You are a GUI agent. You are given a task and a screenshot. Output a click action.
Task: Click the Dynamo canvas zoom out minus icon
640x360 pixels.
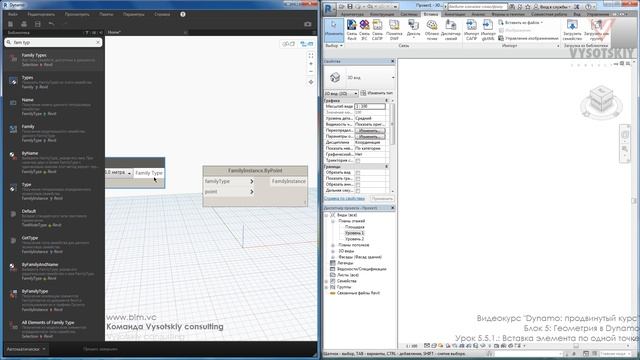click(311, 71)
